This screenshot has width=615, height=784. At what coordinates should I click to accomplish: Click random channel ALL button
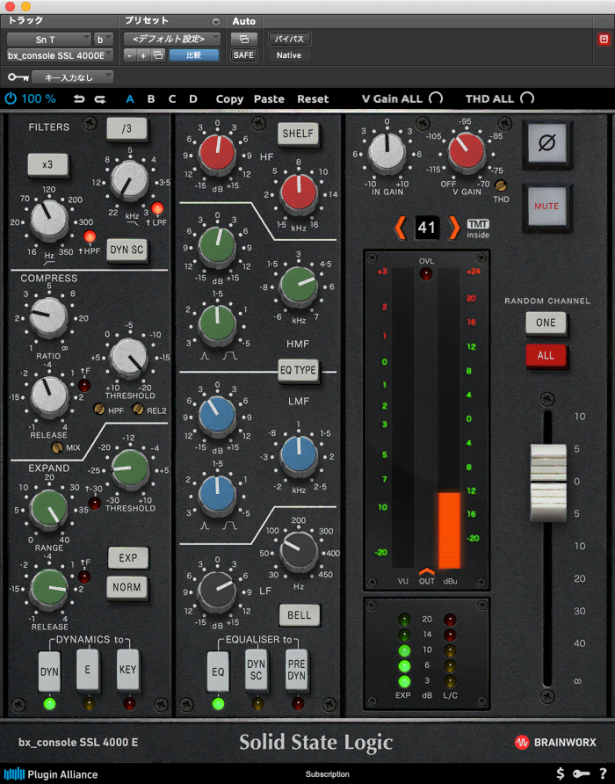[x=546, y=356]
